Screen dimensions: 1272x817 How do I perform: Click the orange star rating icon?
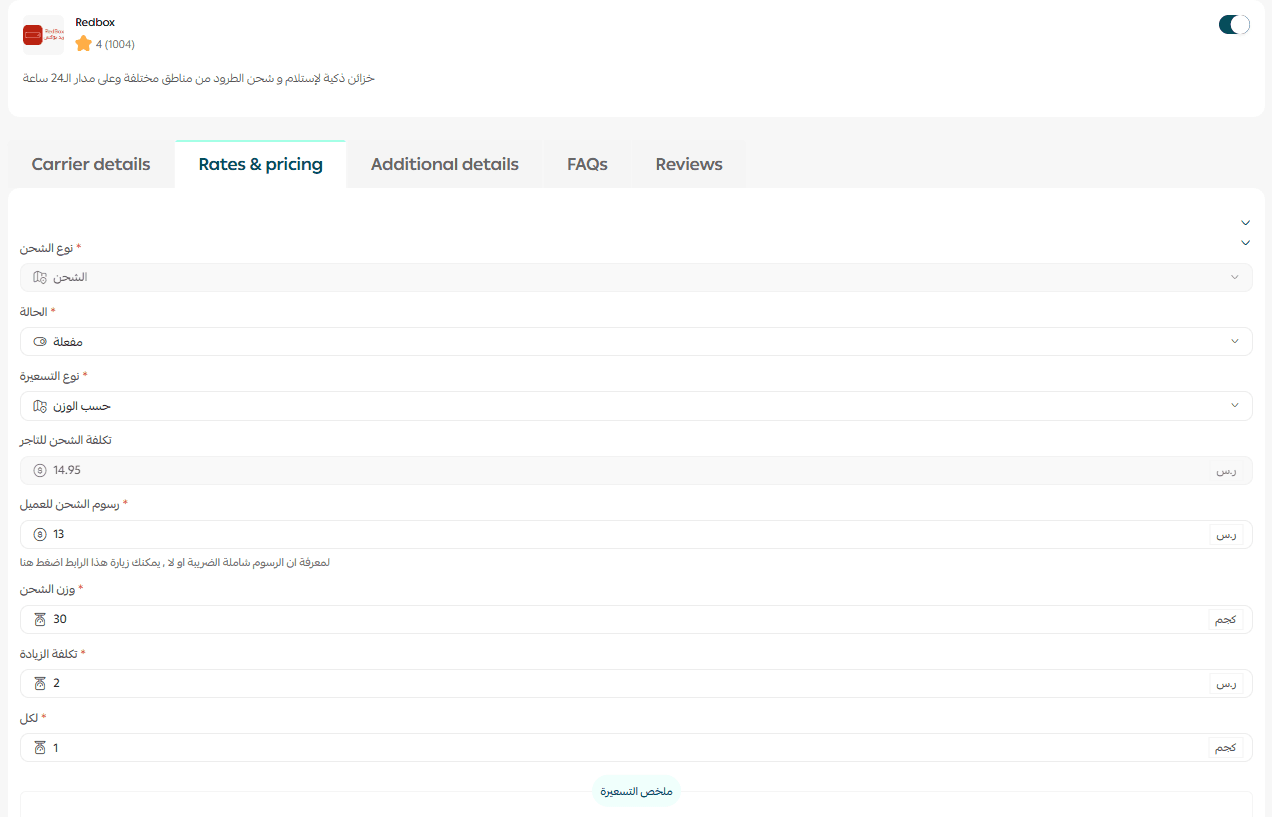[83, 44]
